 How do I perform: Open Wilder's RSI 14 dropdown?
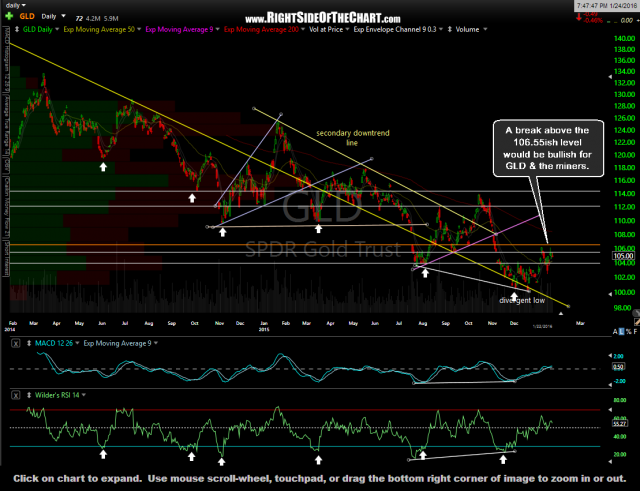click(84, 395)
